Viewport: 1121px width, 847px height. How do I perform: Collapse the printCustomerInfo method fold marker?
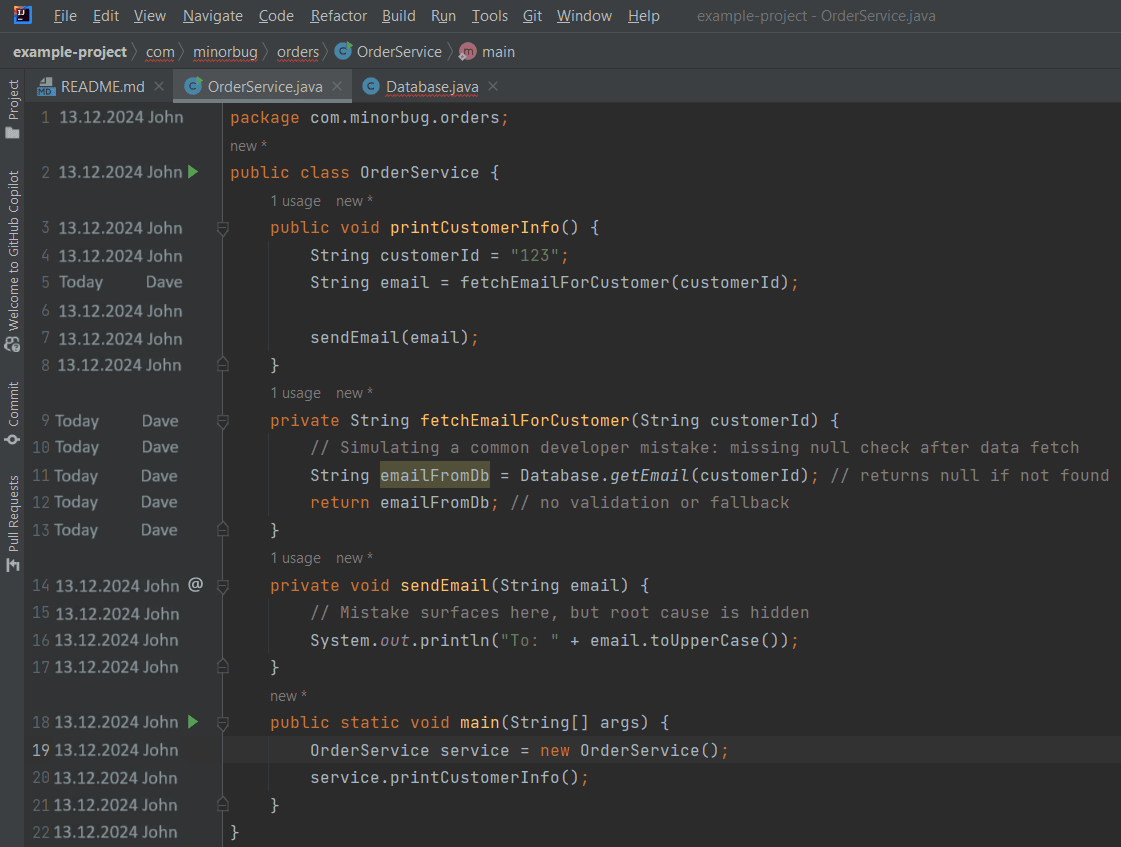pos(223,228)
